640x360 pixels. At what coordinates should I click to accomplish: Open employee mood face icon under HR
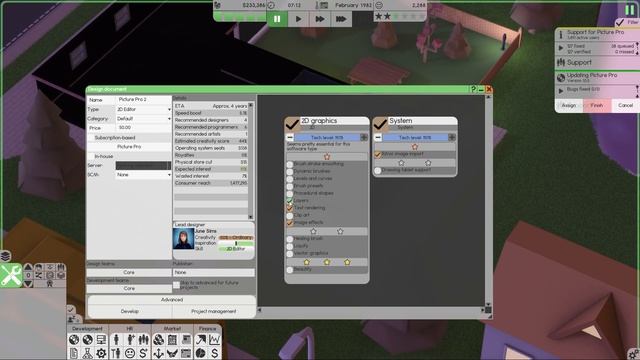click(130, 353)
